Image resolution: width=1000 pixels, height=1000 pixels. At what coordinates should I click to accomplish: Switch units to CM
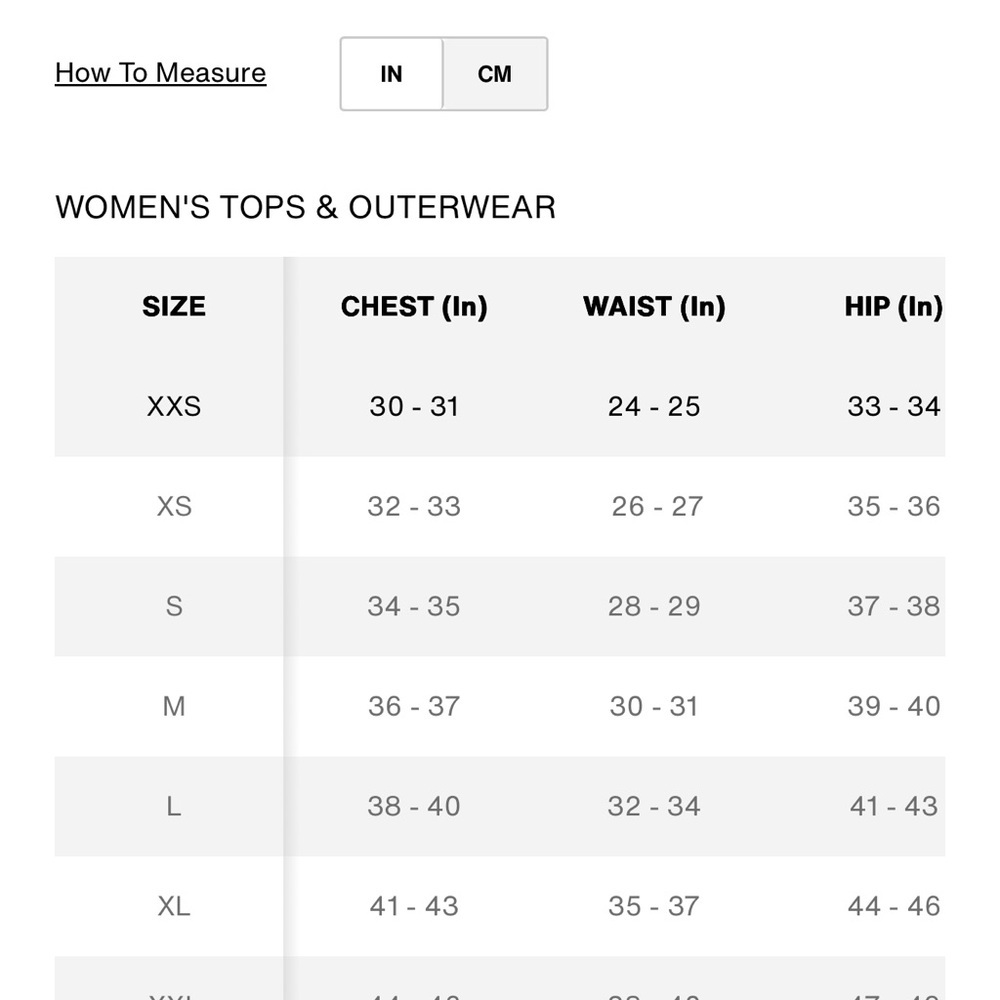(495, 74)
